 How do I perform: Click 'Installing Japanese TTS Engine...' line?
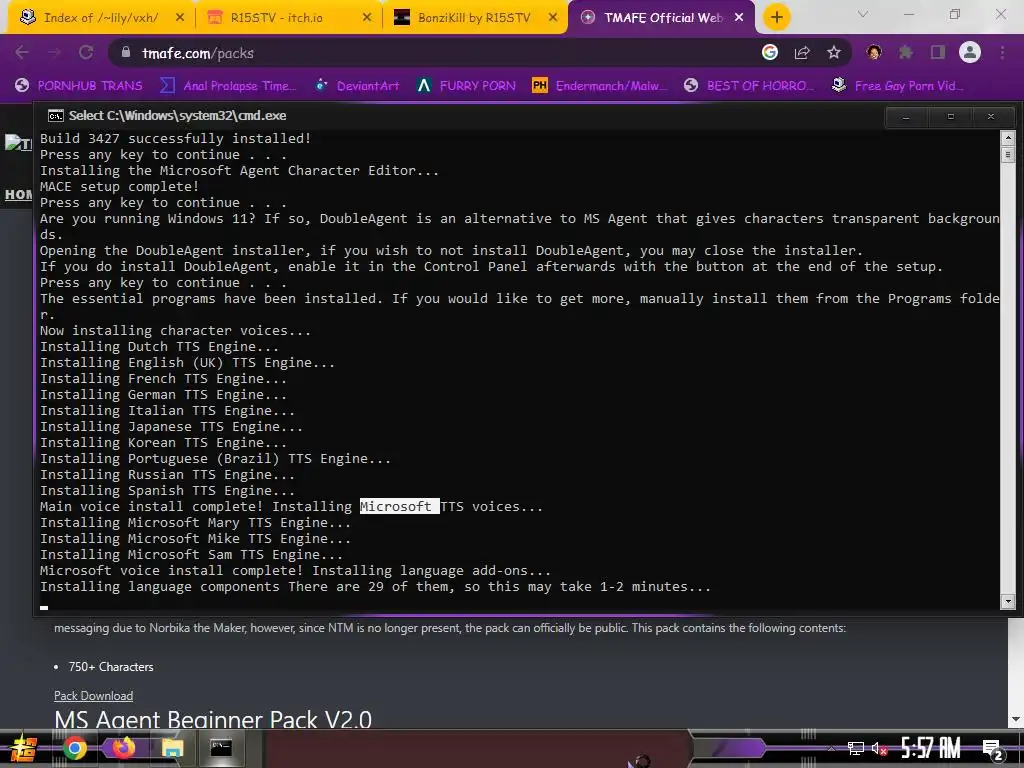click(x=171, y=426)
